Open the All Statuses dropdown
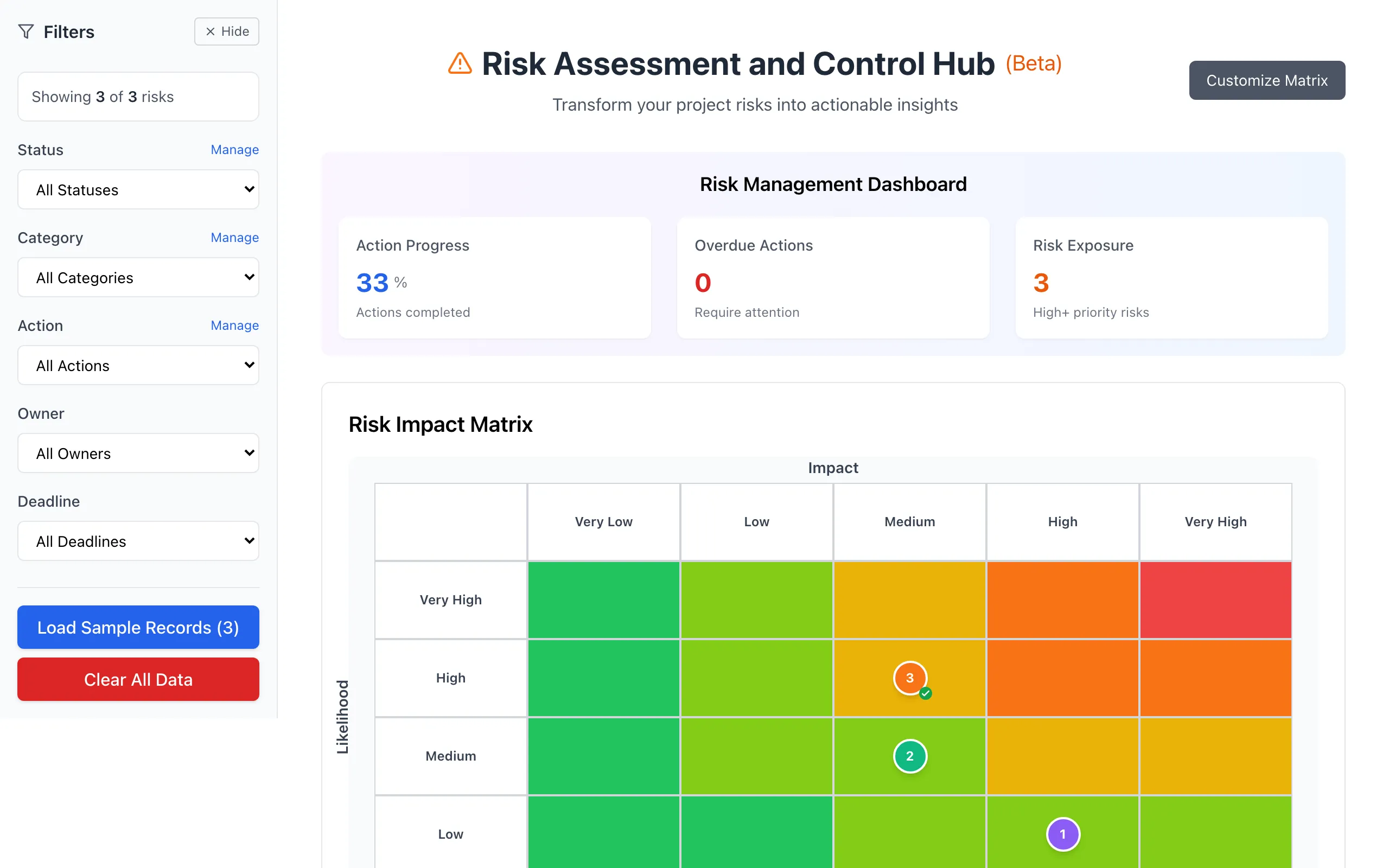 [138, 189]
